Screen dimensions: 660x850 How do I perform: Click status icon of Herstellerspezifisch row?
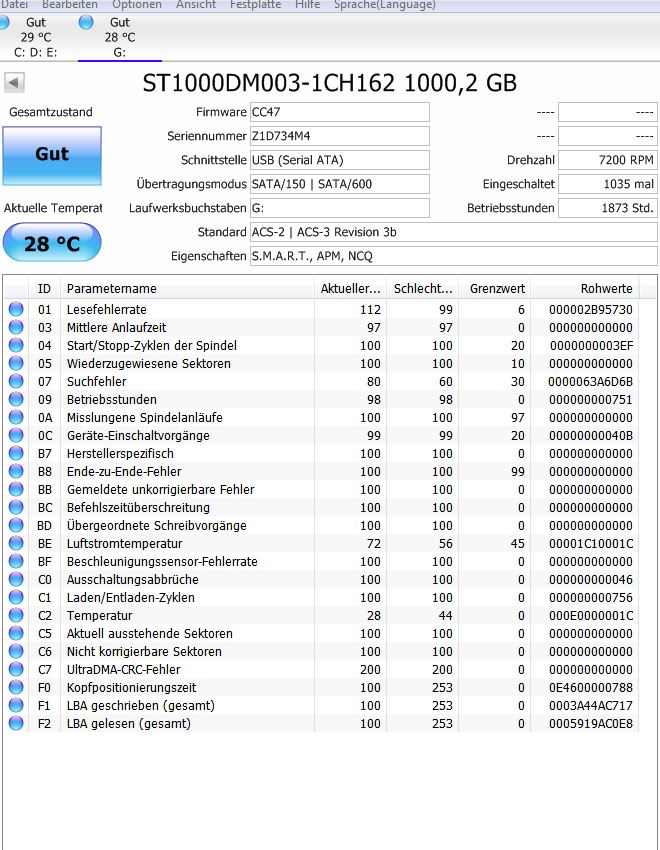[x=16, y=453]
